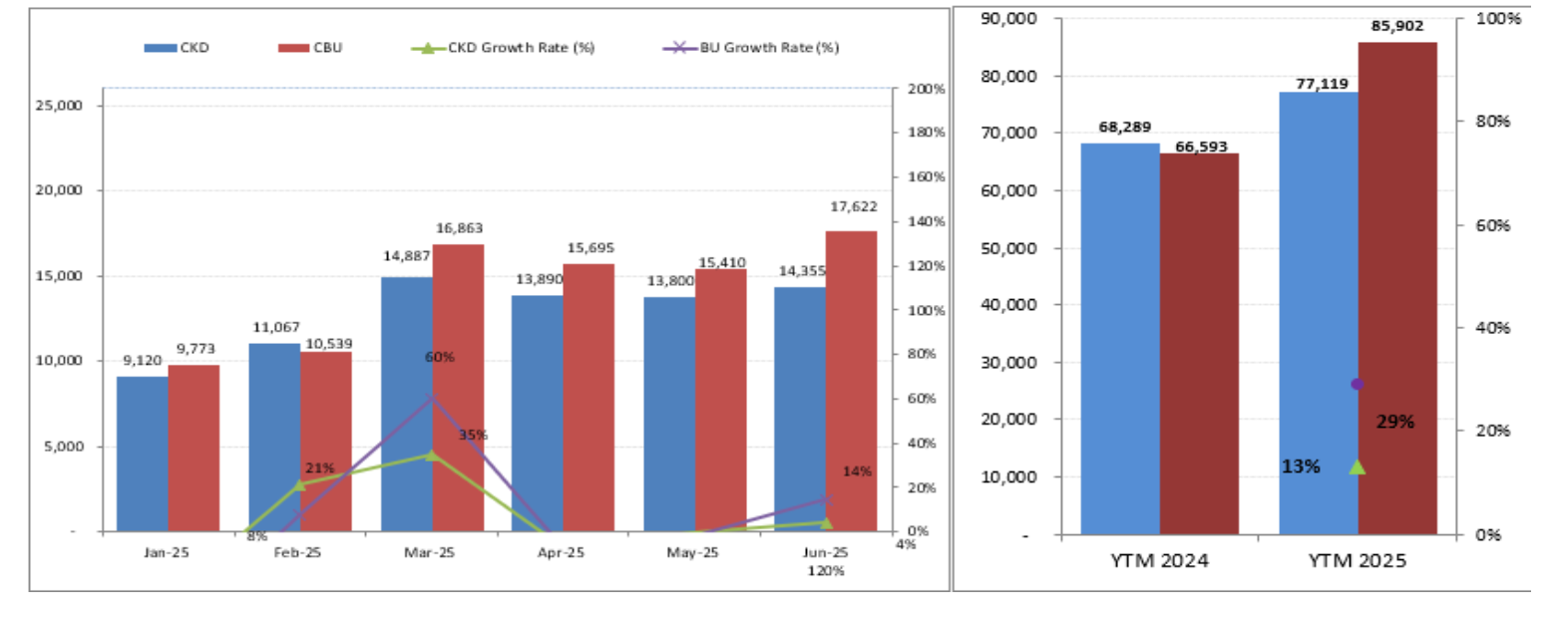This screenshot has height=626, width=1568.
Task: Click the '140%' axis value
Action: pos(927,222)
